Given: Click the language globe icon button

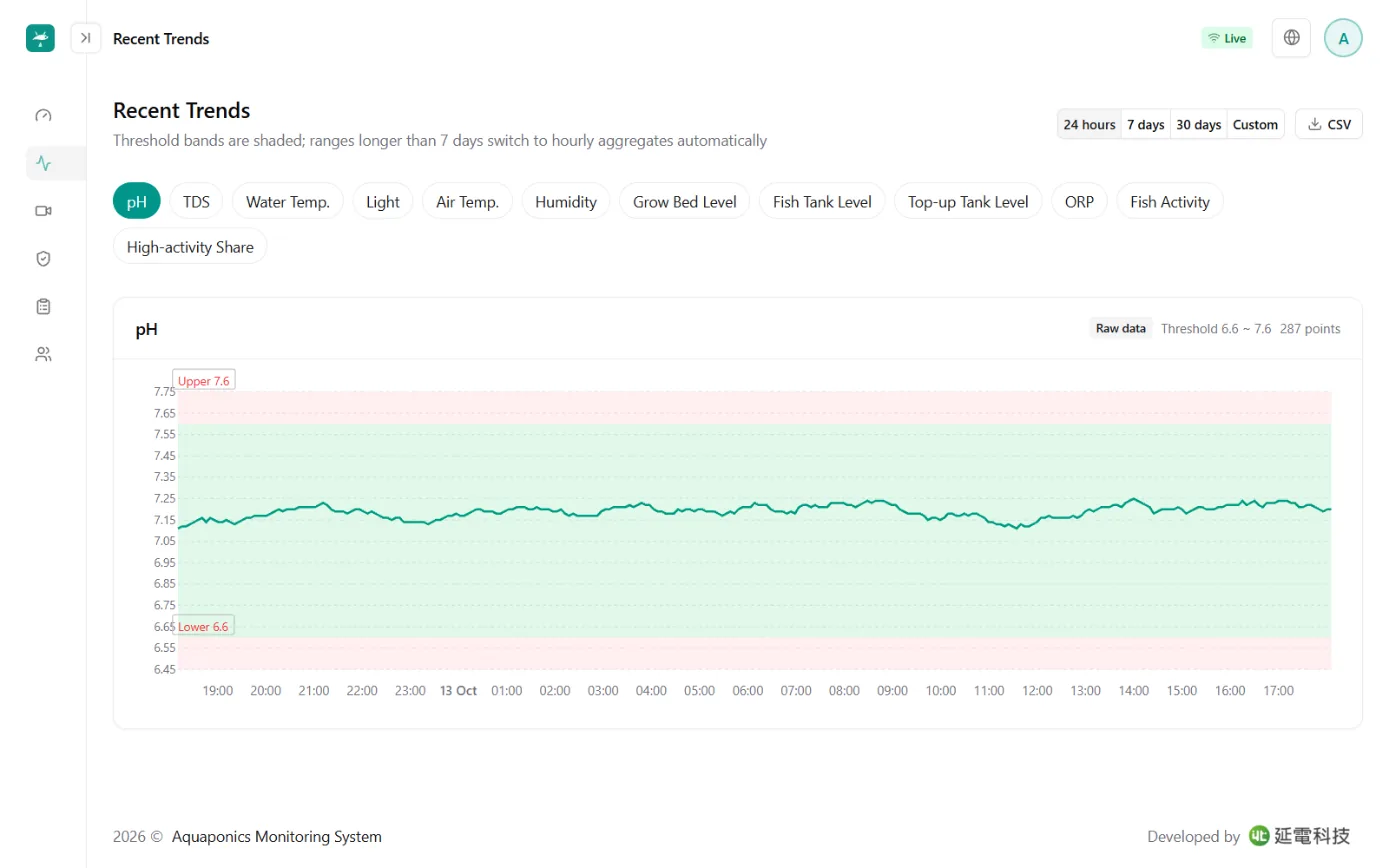Looking at the screenshot, I should [1291, 38].
